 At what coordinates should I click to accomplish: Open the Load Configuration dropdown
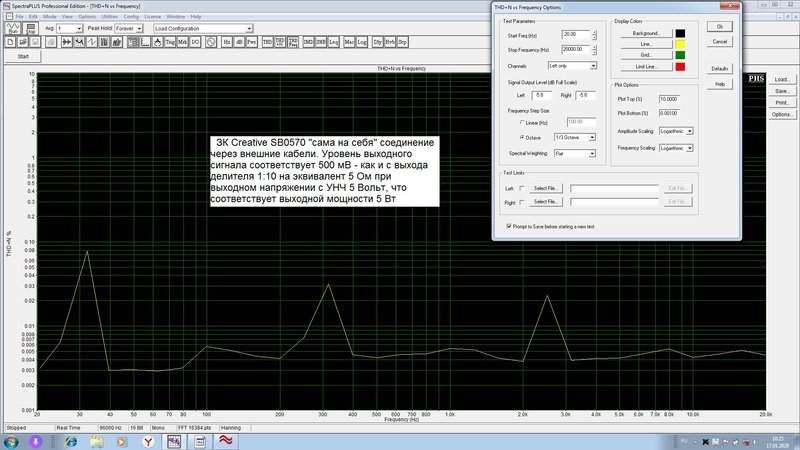[203, 29]
